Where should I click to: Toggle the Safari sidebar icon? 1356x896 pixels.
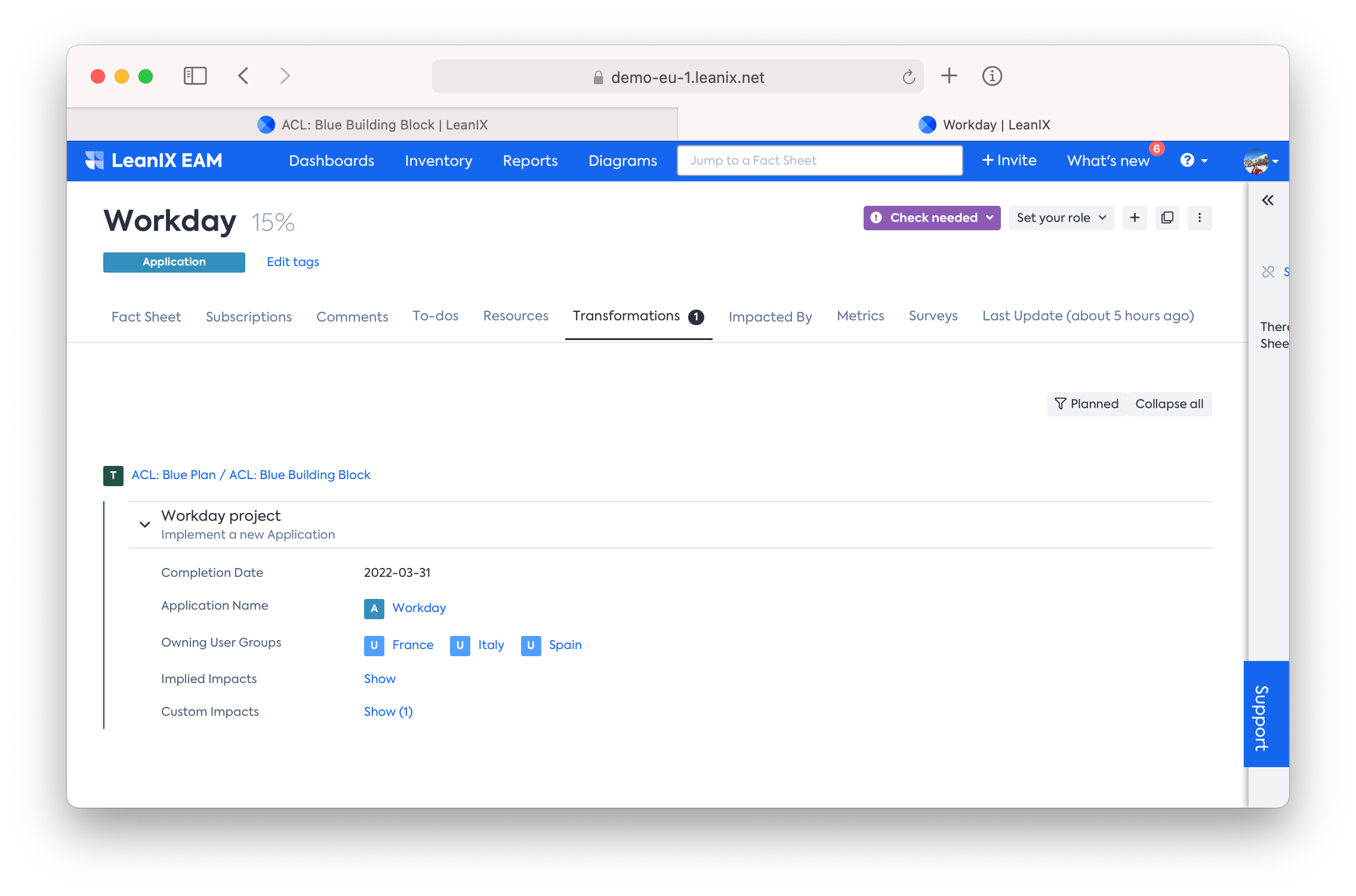click(195, 76)
